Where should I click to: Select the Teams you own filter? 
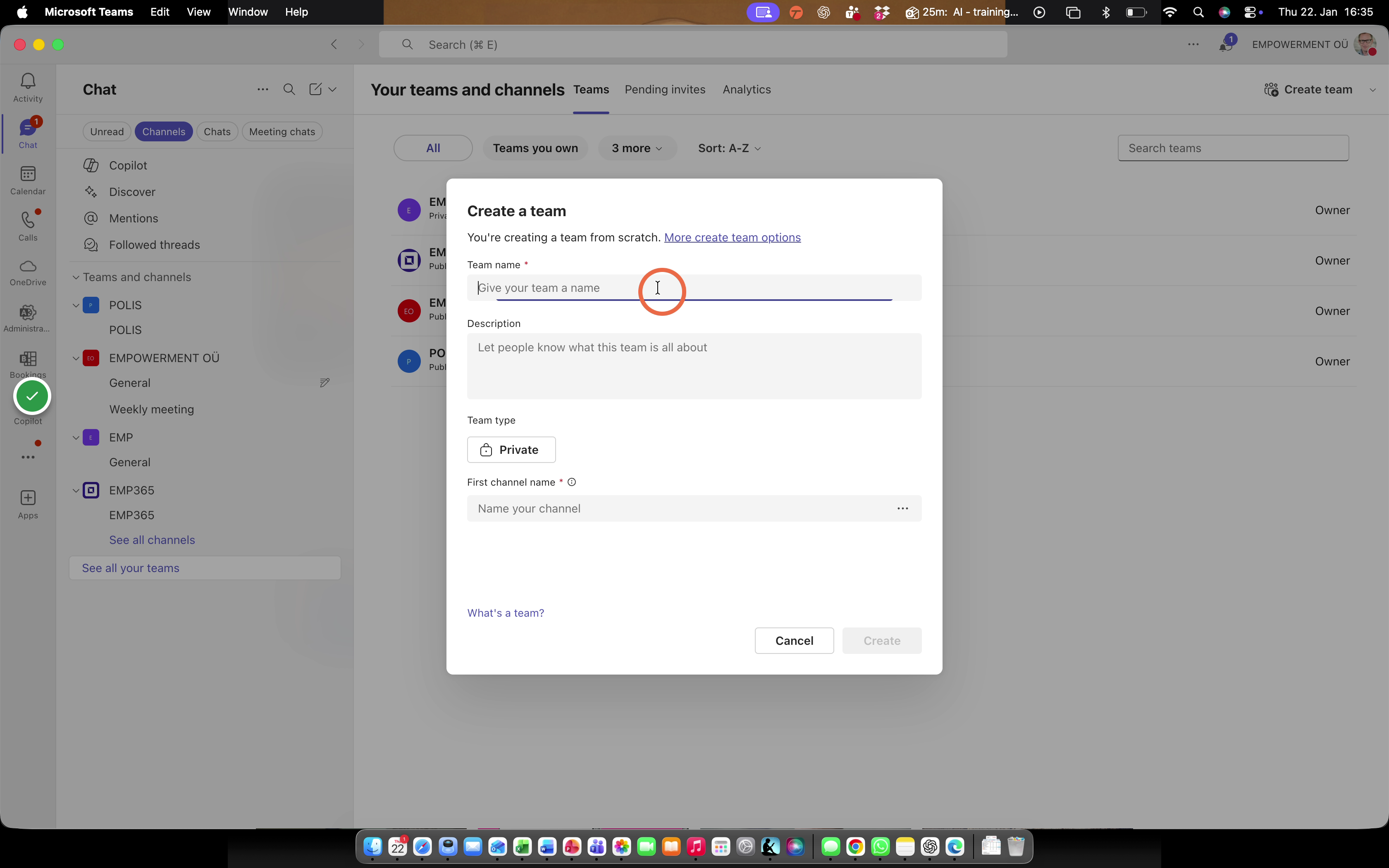click(x=535, y=148)
